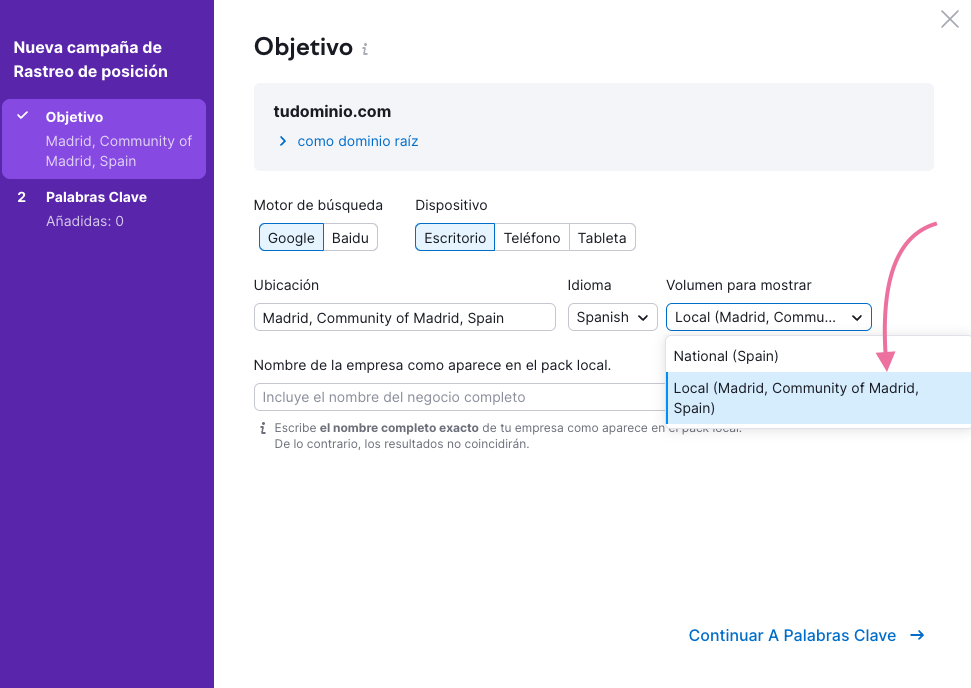Click the chevron icon before como dominio raíz
971x688 pixels.
(283, 141)
